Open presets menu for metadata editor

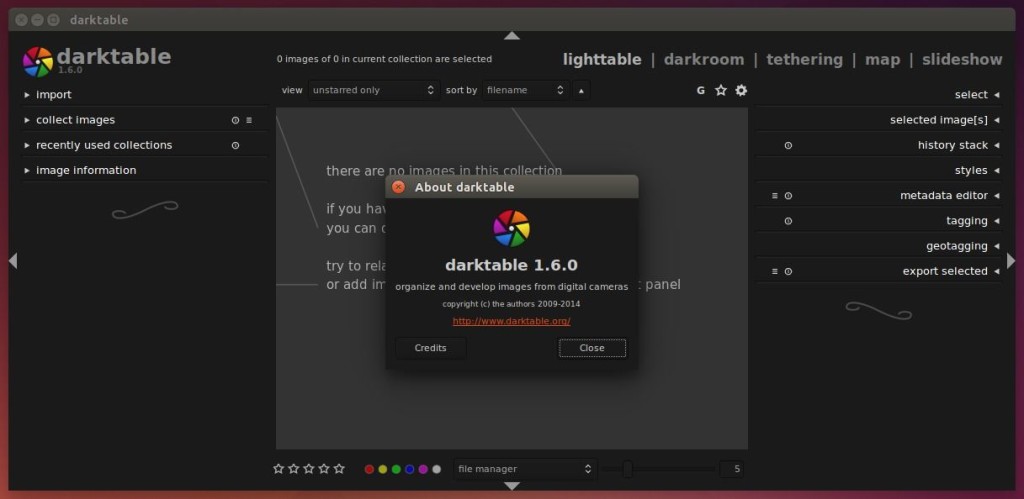pyautogui.click(x=775, y=195)
